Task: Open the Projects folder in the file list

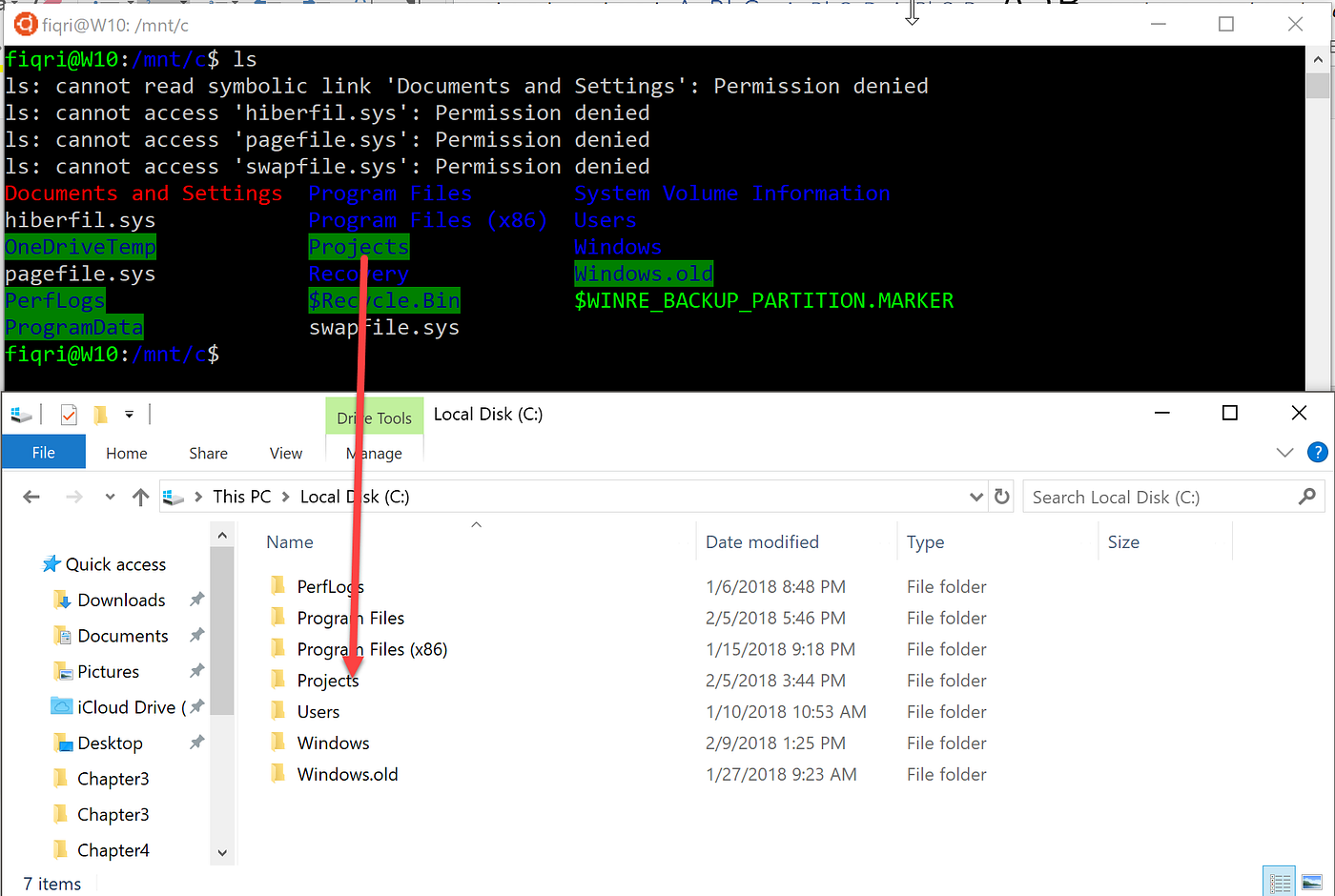Action: coord(328,680)
